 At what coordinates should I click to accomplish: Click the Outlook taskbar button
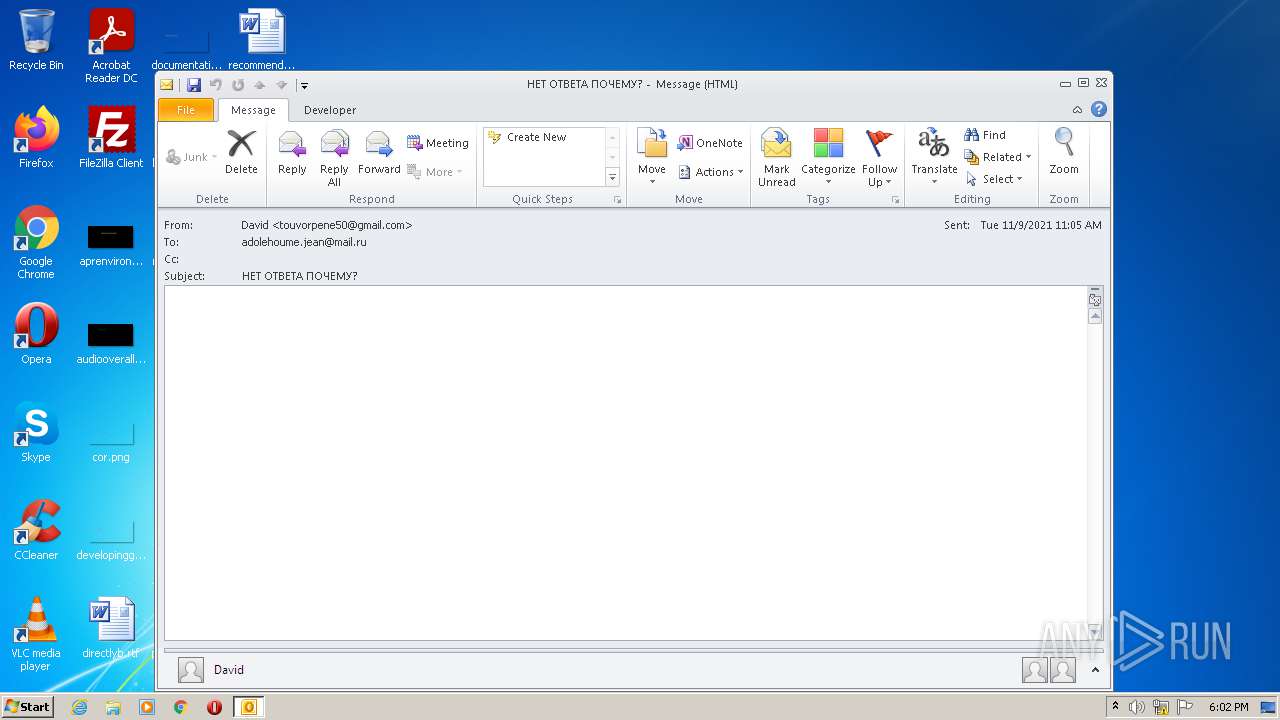(249, 707)
